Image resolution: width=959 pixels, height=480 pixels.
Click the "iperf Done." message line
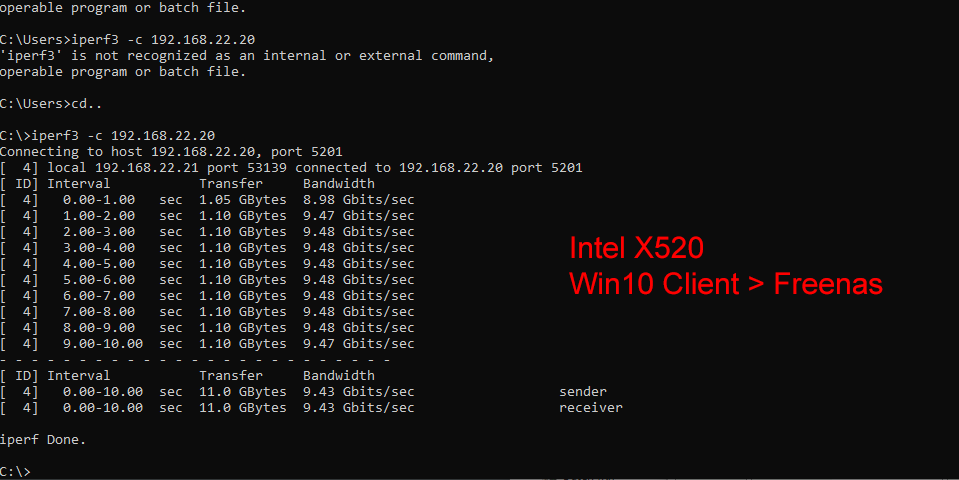pos(43,439)
